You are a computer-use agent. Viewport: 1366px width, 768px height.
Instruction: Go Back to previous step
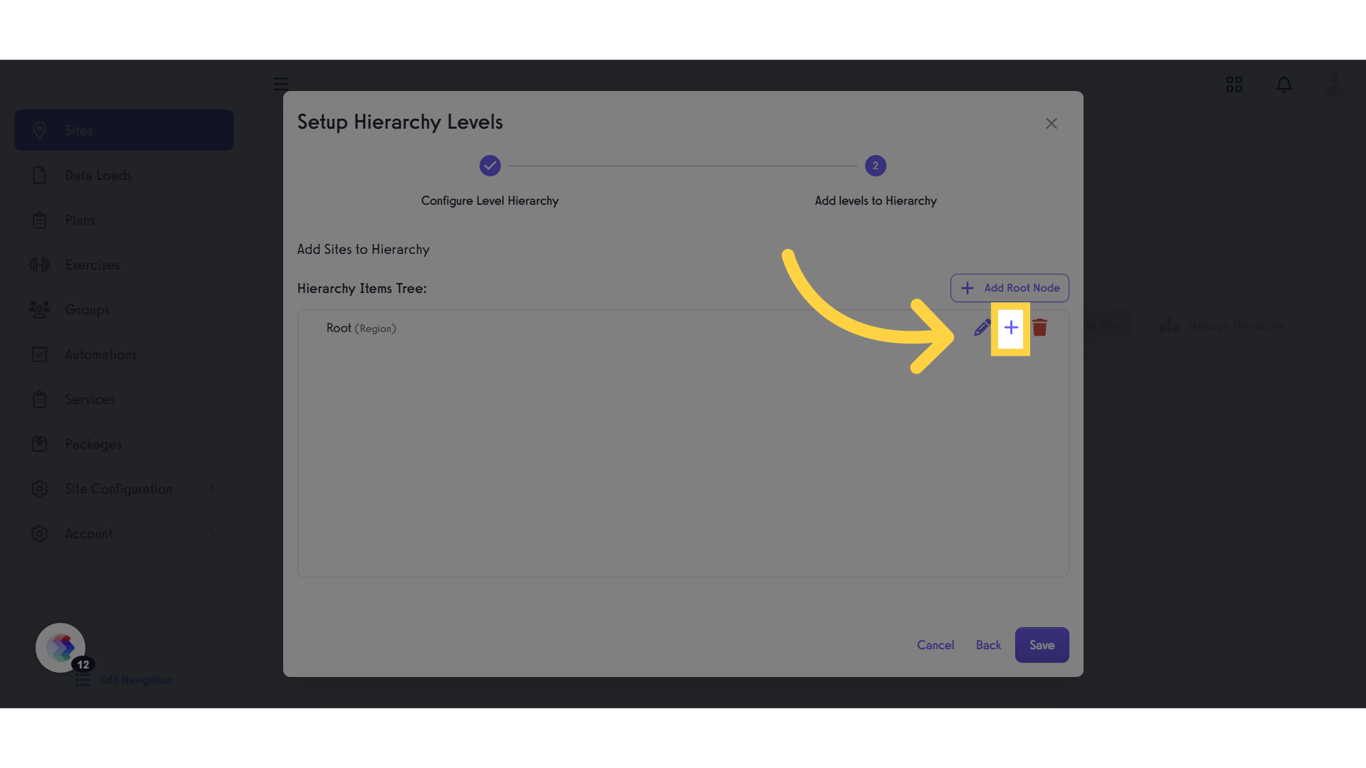988,645
